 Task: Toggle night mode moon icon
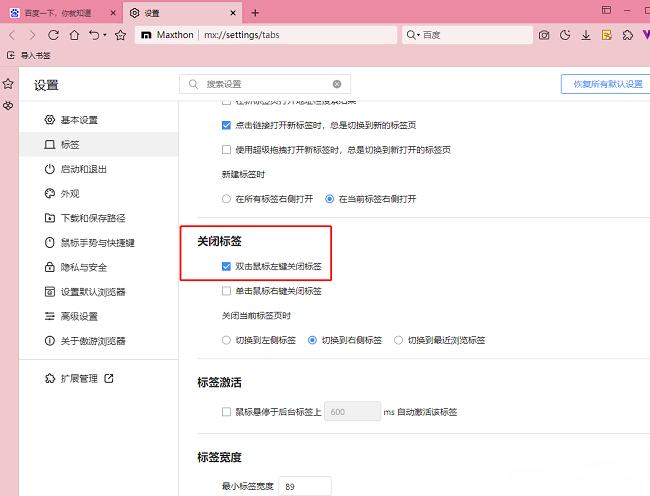click(x=564, y=35)
